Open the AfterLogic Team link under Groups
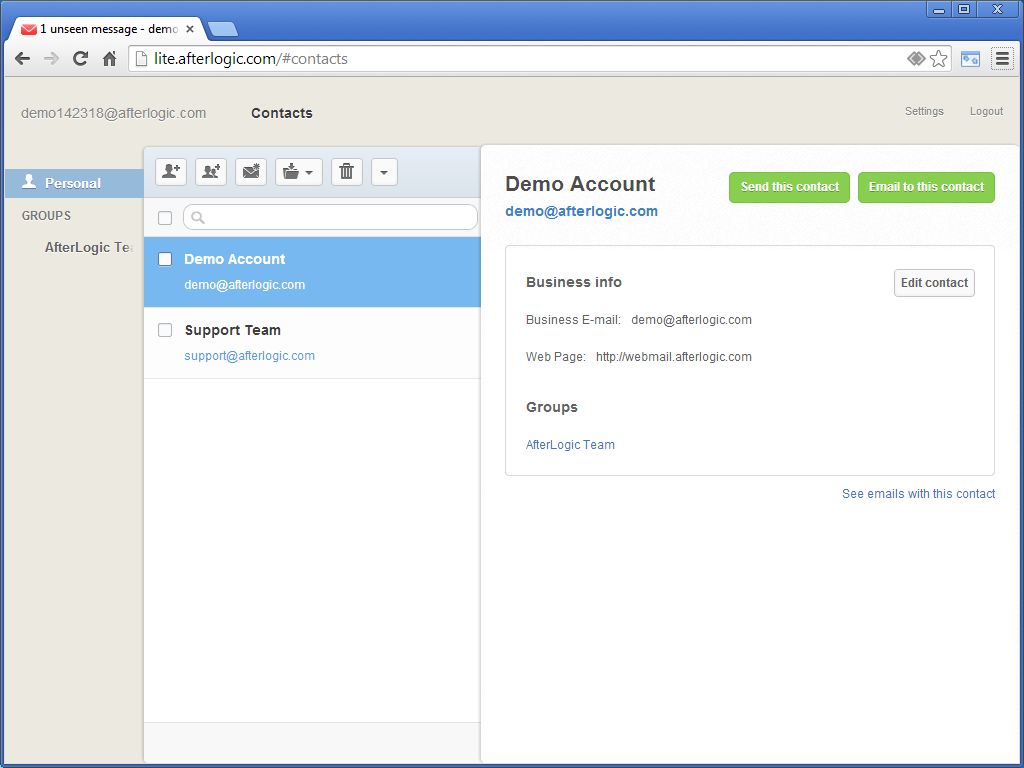This screenshot has width=1024, height=768. tap(570, 445)
